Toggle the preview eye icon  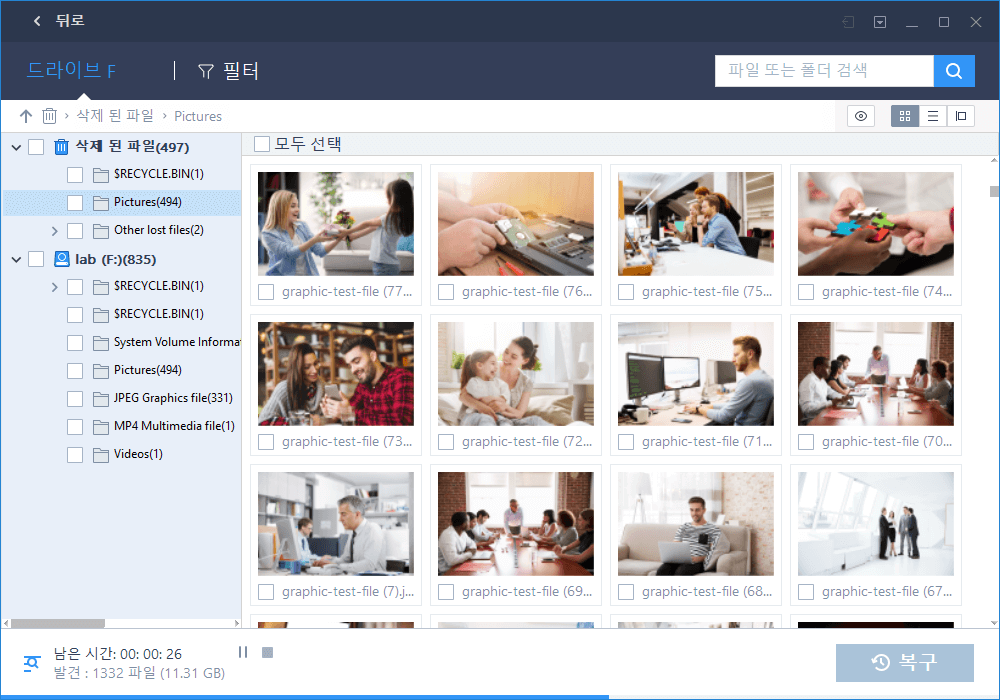pyautogui.click(x=860, y=116)
